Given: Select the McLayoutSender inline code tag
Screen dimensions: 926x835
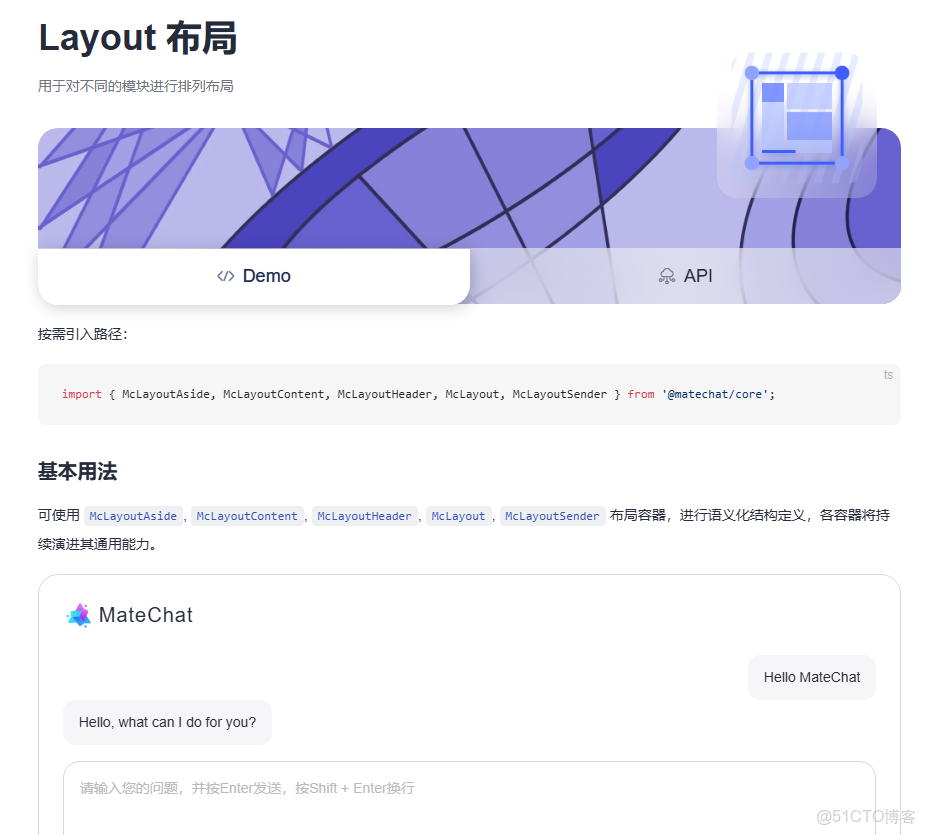Looking at the screenshot, I should click(552, 515).
